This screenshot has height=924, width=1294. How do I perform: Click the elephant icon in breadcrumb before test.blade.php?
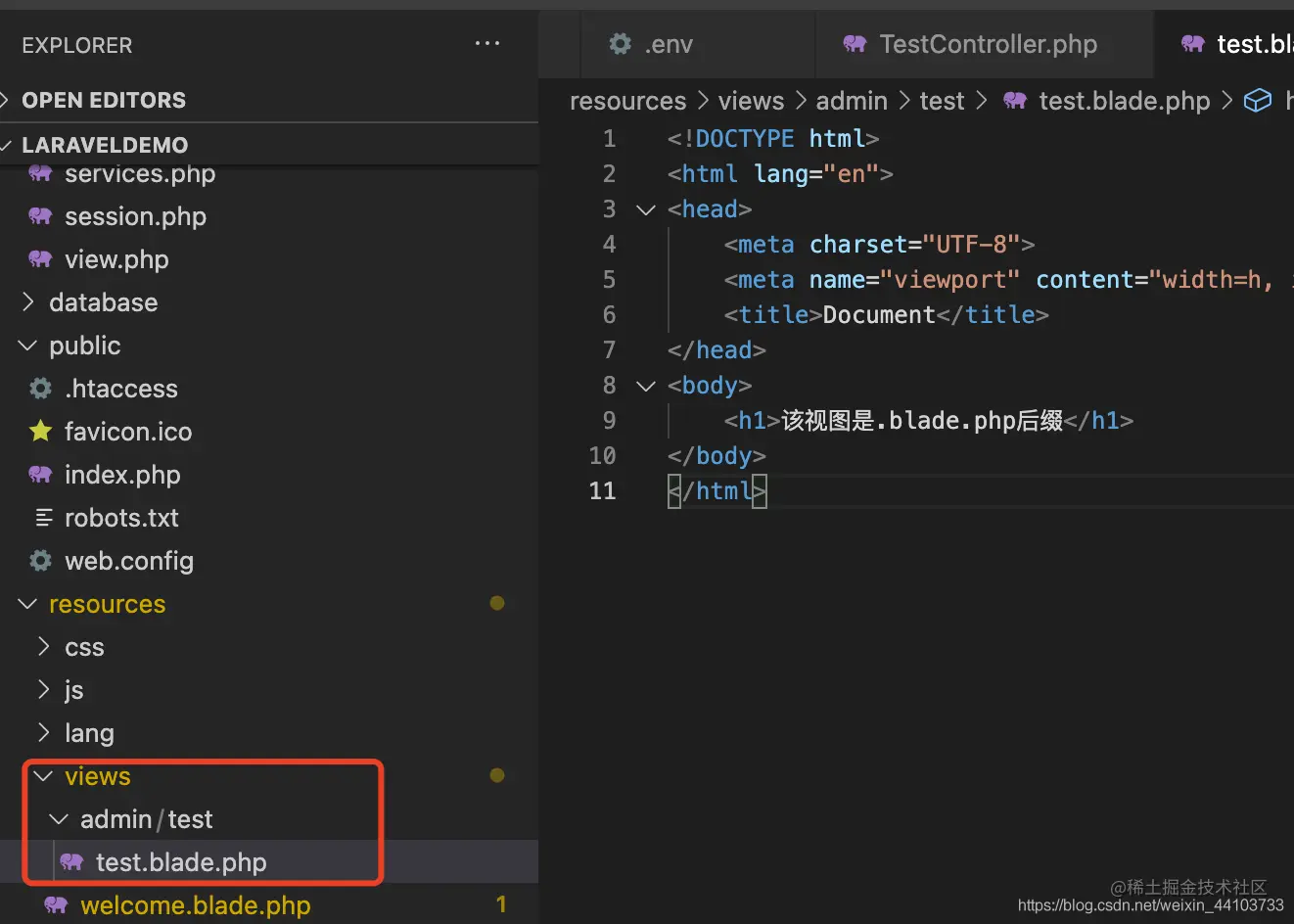tap(1015, 101)
